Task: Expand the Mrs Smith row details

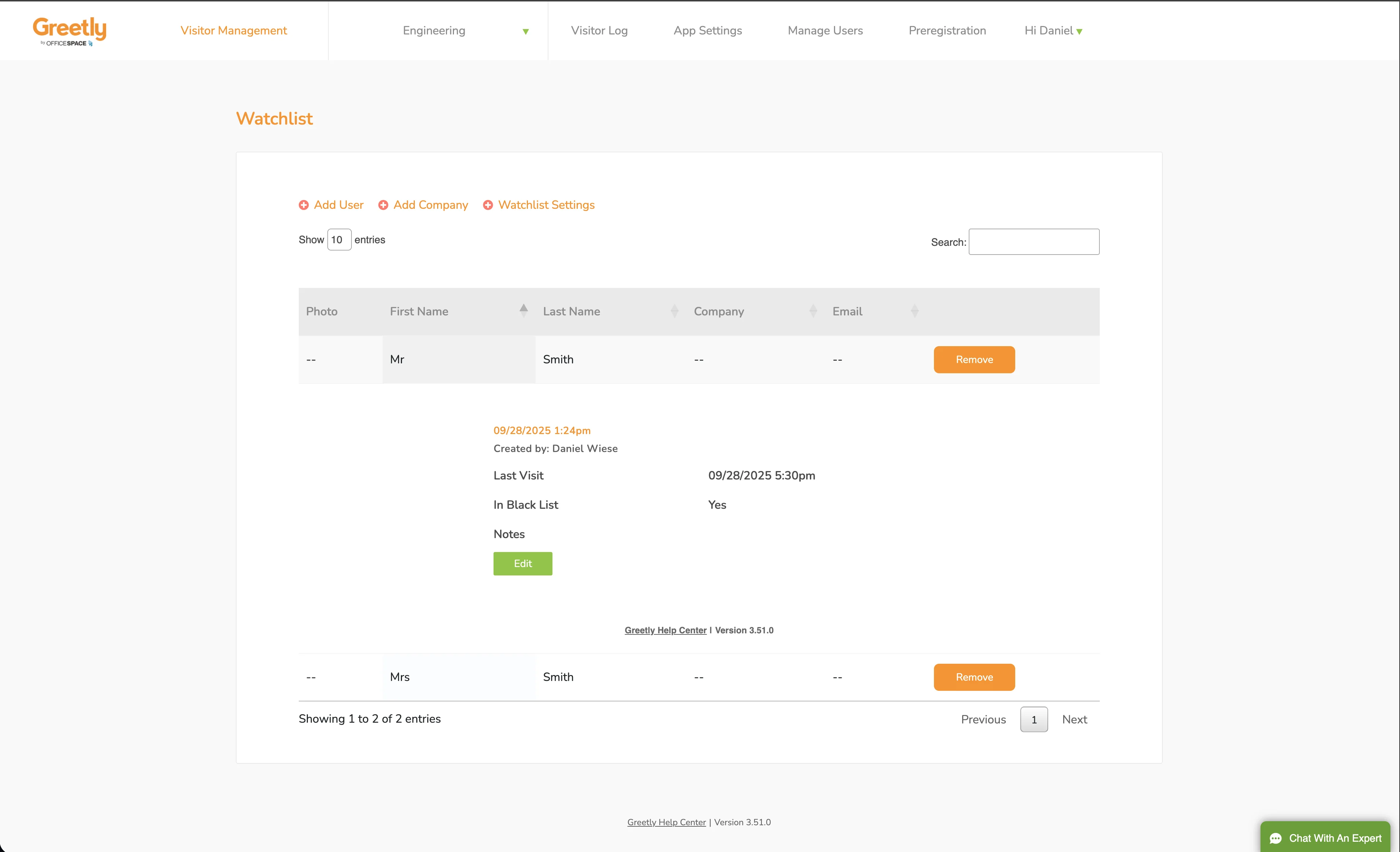Action: coord(458,677)
